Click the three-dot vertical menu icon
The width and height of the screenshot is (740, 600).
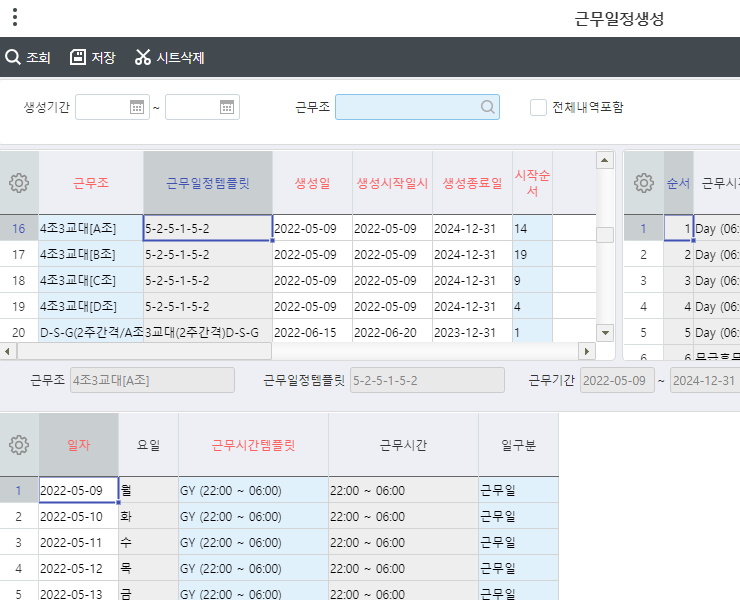click(x=14, y=17)
